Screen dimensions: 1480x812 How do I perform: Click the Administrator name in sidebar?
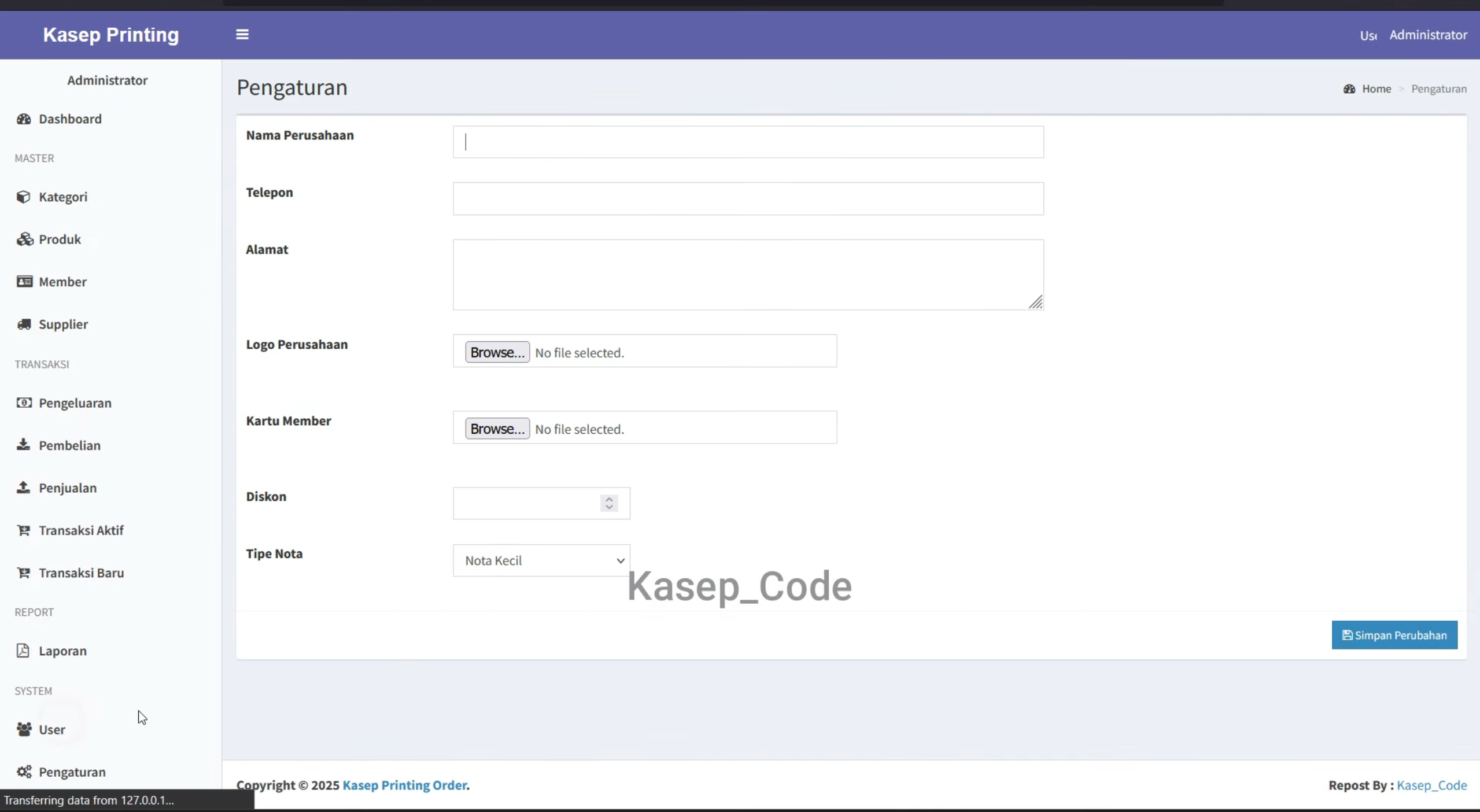click(x=108, y=80)
